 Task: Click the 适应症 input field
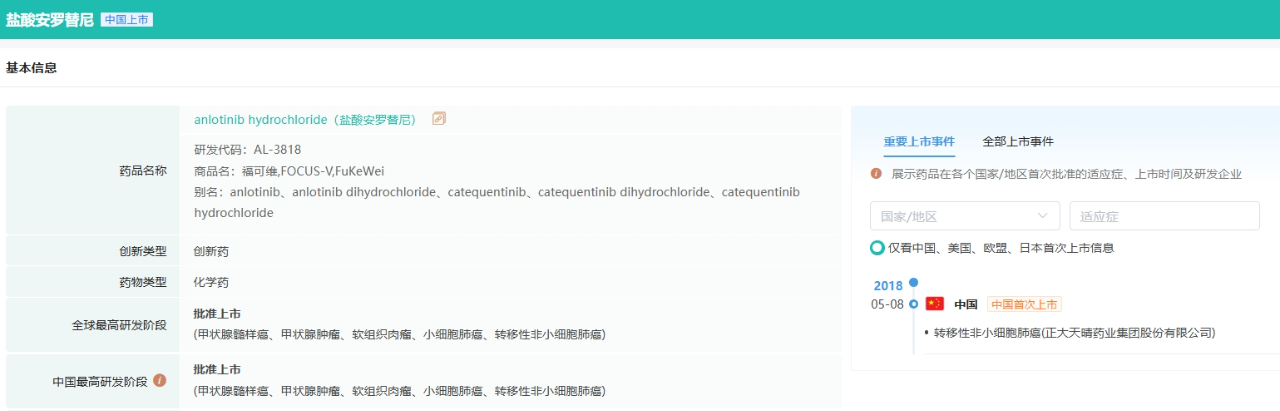tap(1164, 216)
